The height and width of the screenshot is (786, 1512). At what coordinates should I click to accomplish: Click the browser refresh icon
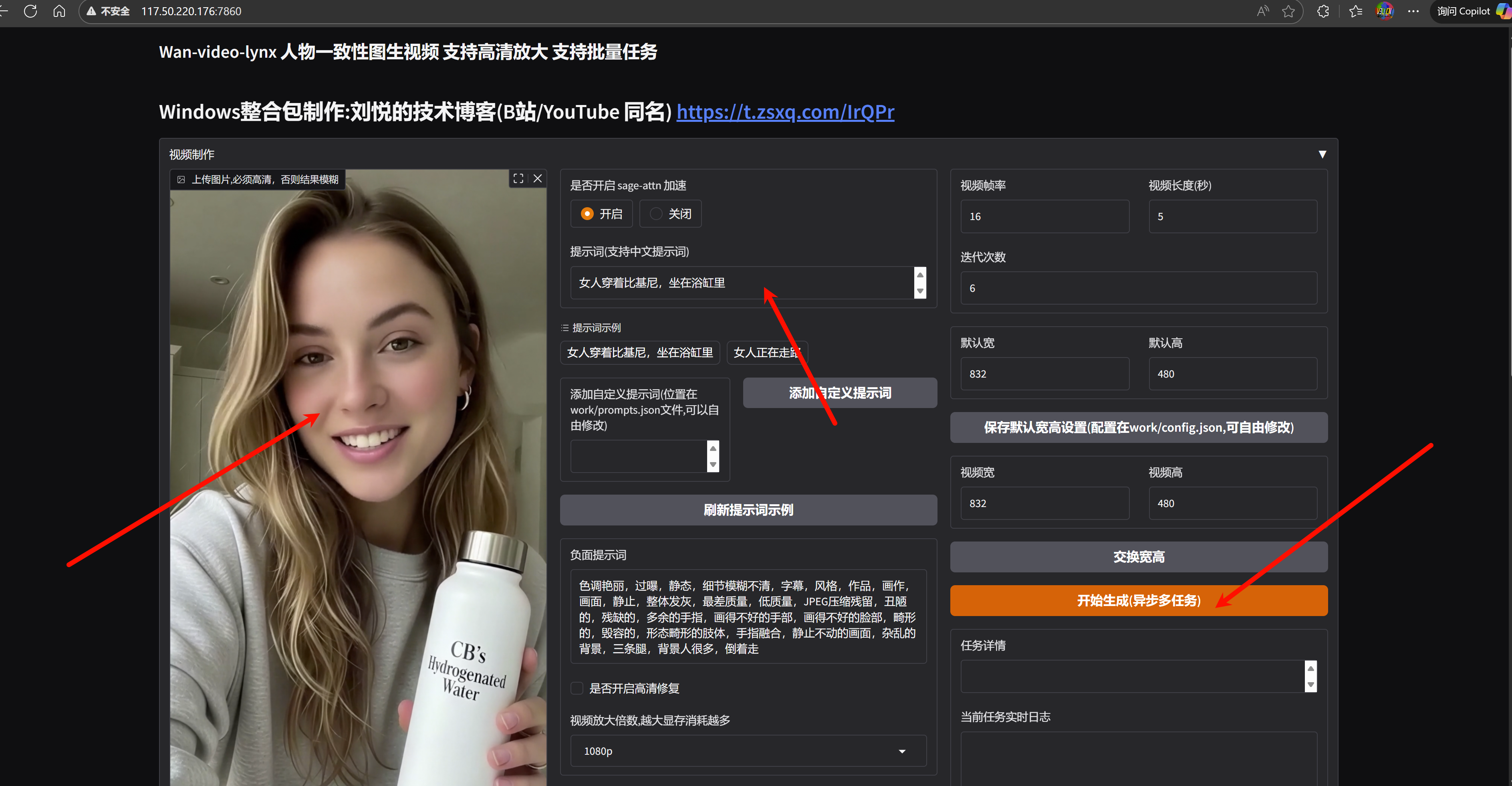[30, 11]
